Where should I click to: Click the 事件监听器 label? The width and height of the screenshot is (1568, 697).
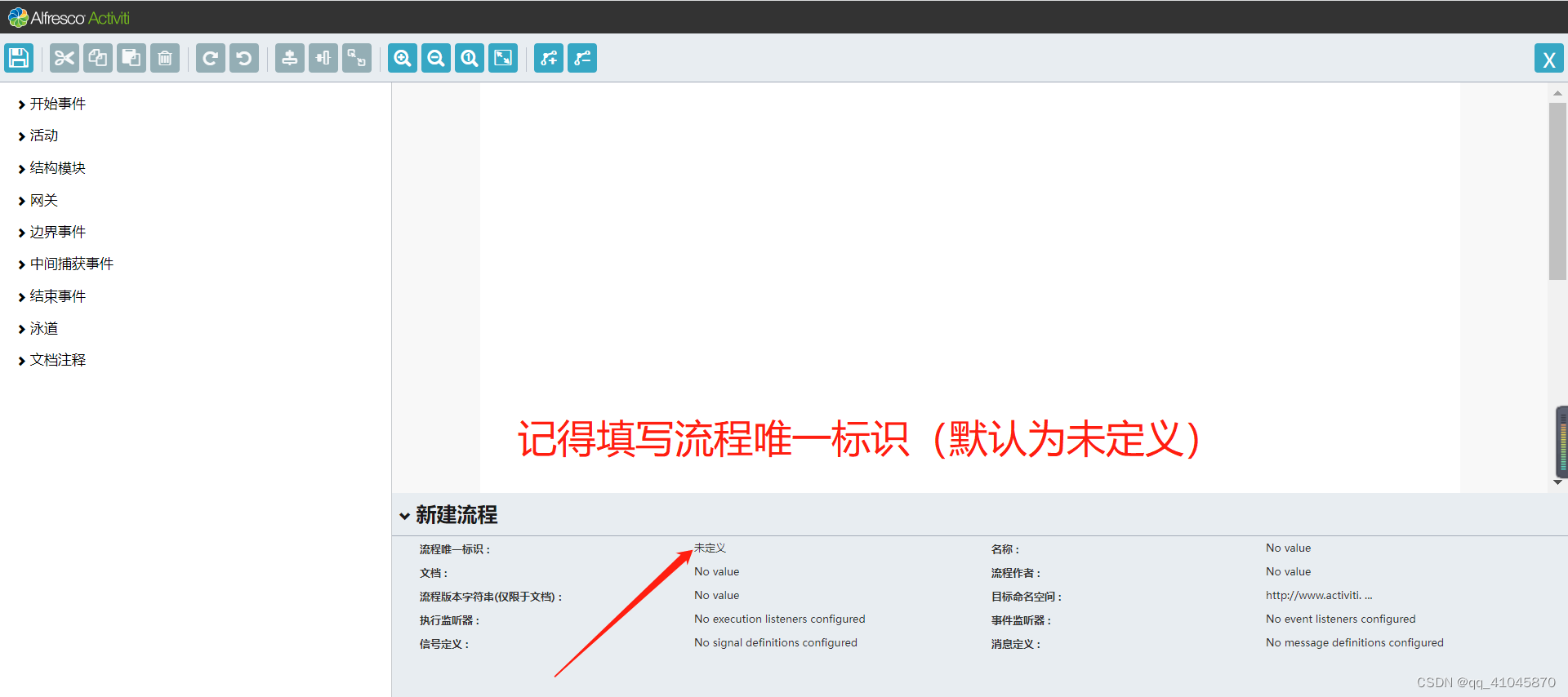1021,621
